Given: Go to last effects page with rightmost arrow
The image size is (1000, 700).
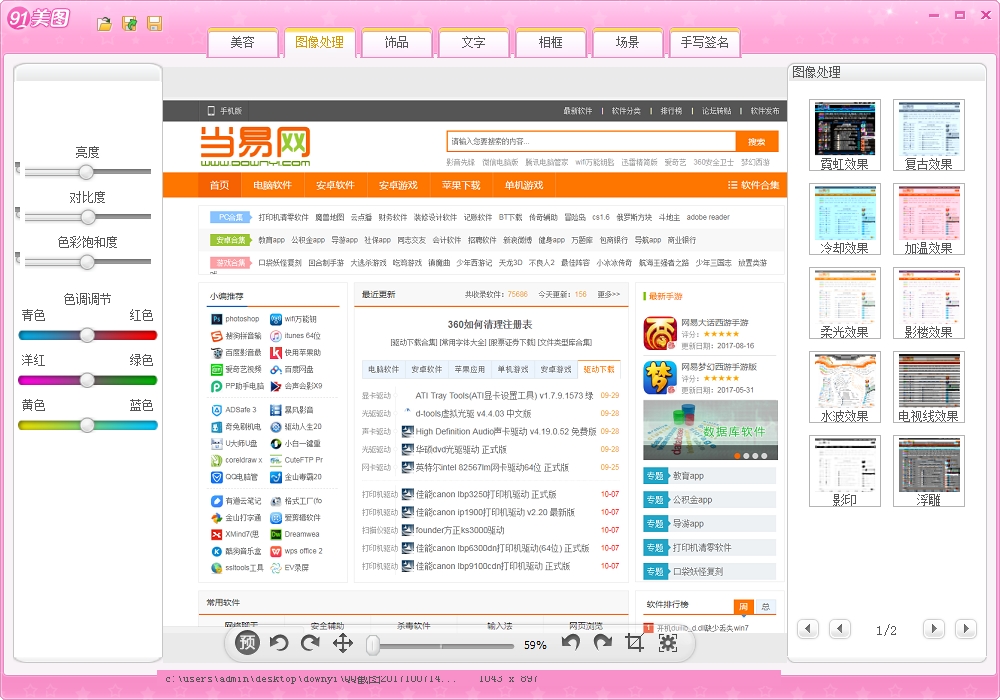Looking at the screenshot, I should pos(964,629).
